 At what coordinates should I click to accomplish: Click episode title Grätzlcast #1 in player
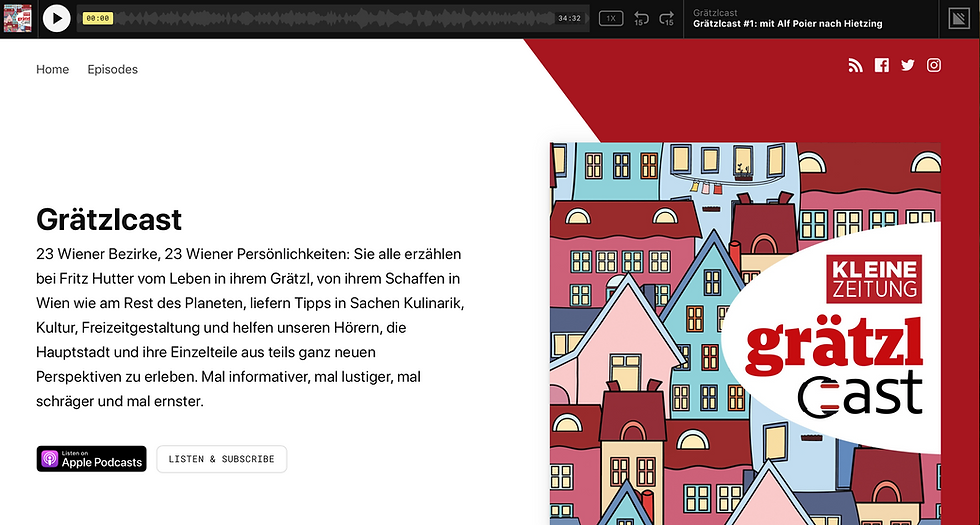pos(788,24)
